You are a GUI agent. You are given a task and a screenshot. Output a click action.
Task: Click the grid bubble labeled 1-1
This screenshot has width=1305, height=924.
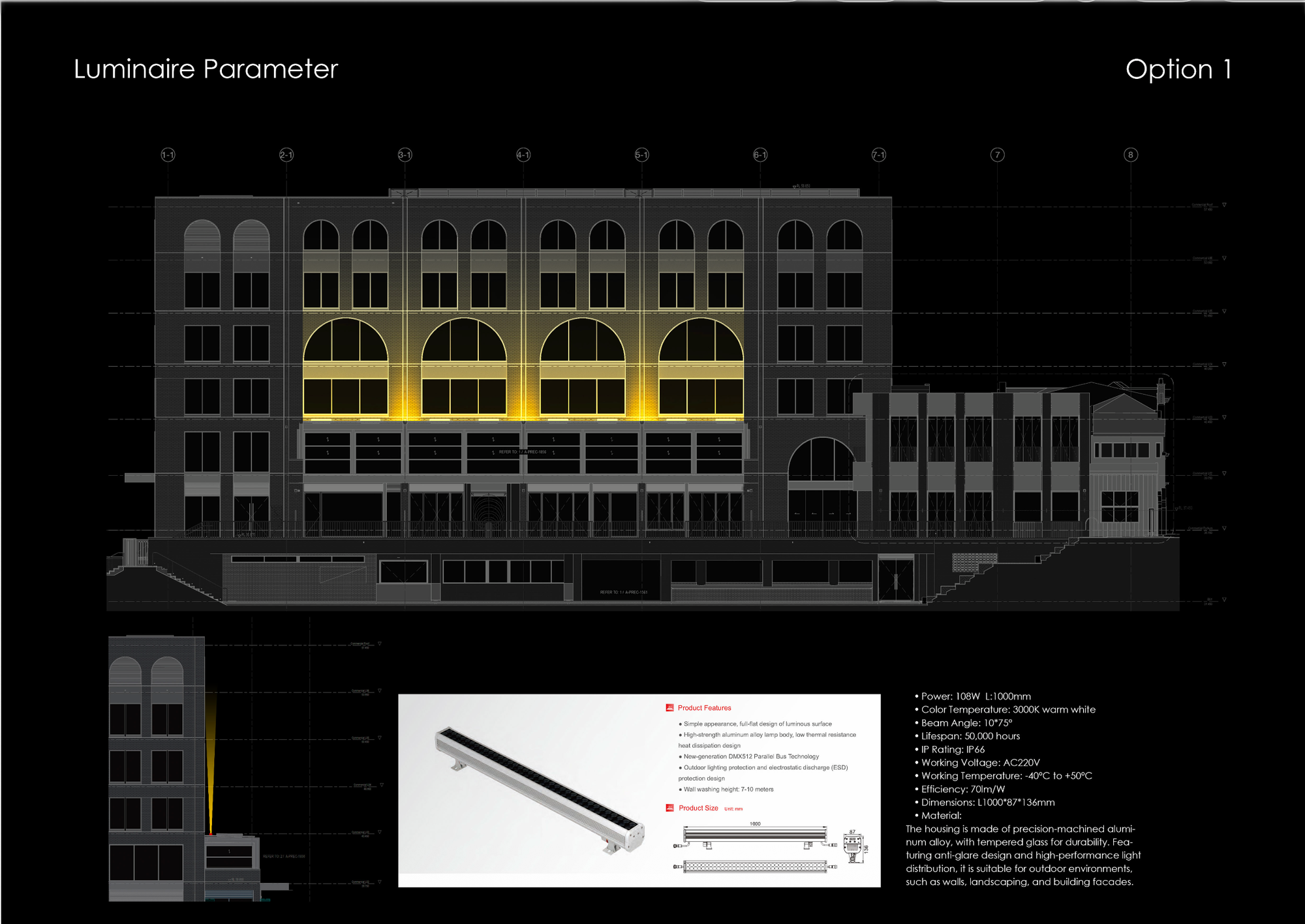pyautogui.click(x=168, y=155)
